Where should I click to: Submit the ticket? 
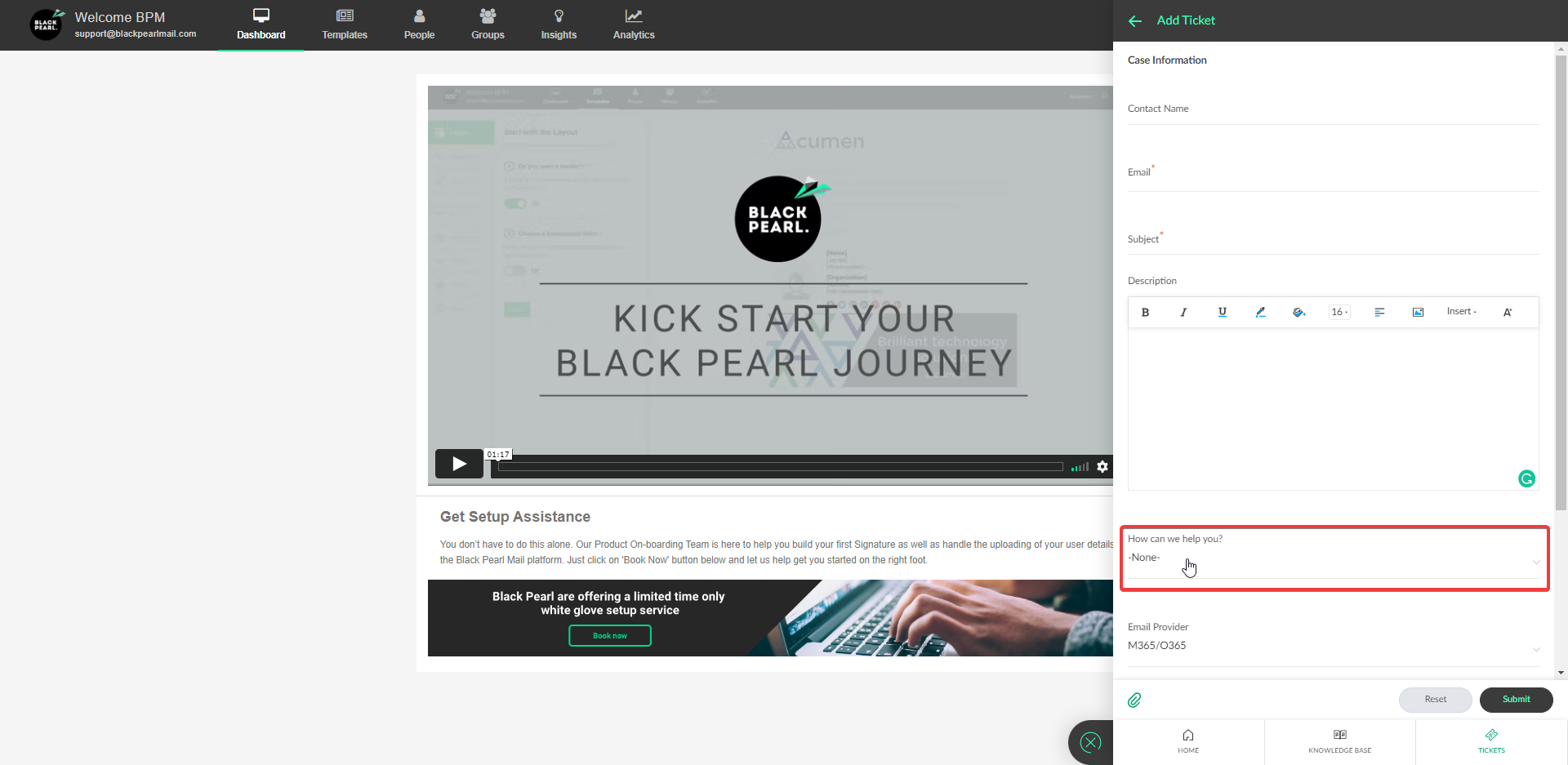[1516, 700]
